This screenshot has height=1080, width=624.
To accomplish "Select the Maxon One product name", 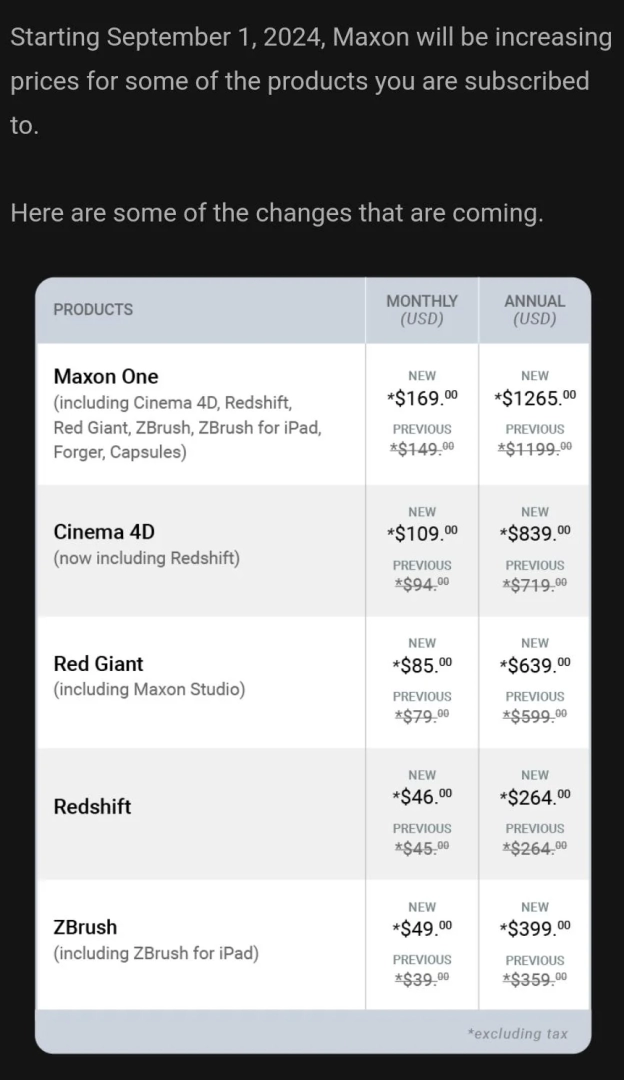I will [x=106, y=376].
